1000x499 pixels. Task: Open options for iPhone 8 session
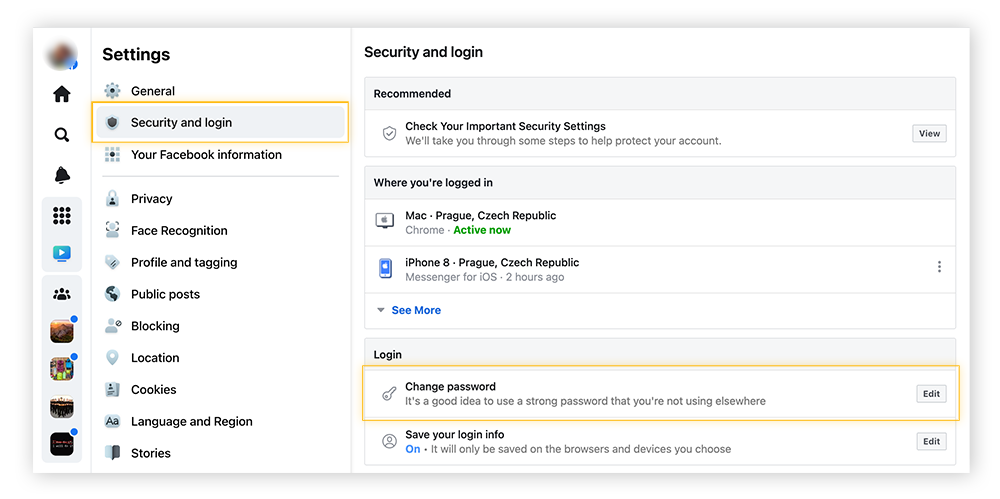(x=939, y=267)
